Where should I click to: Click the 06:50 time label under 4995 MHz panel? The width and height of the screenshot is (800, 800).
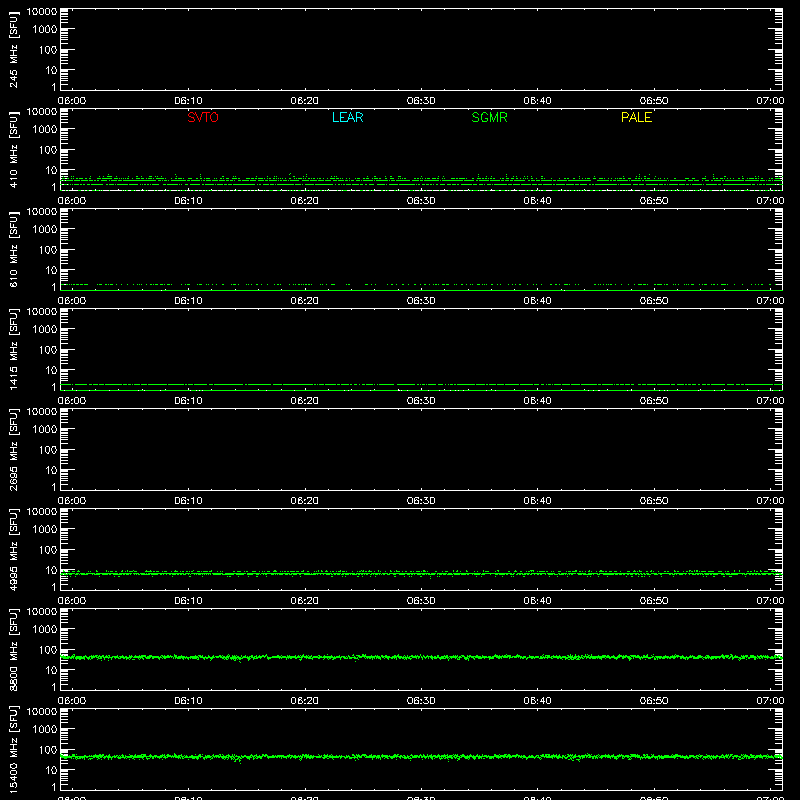[x=654, y=601]
